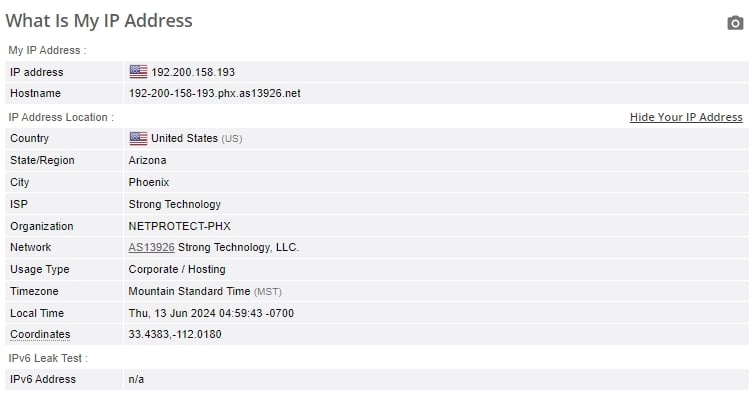Open the AS13926 network link
Viewport: 756px width, 397px height.
click(151, 247)
